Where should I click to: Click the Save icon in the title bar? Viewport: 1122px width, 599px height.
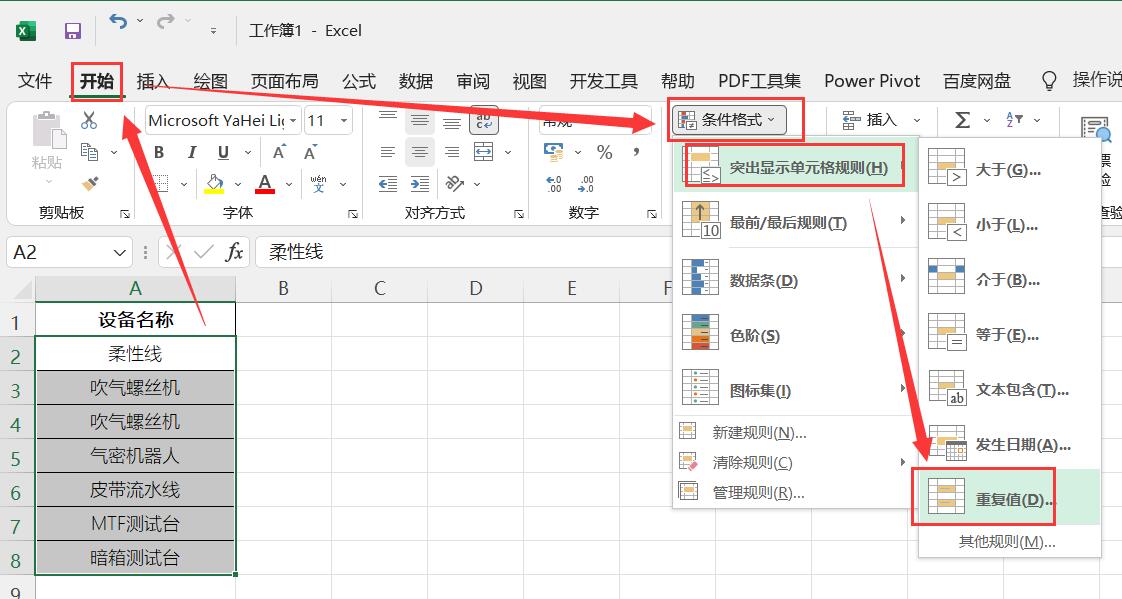click(72, 31)
